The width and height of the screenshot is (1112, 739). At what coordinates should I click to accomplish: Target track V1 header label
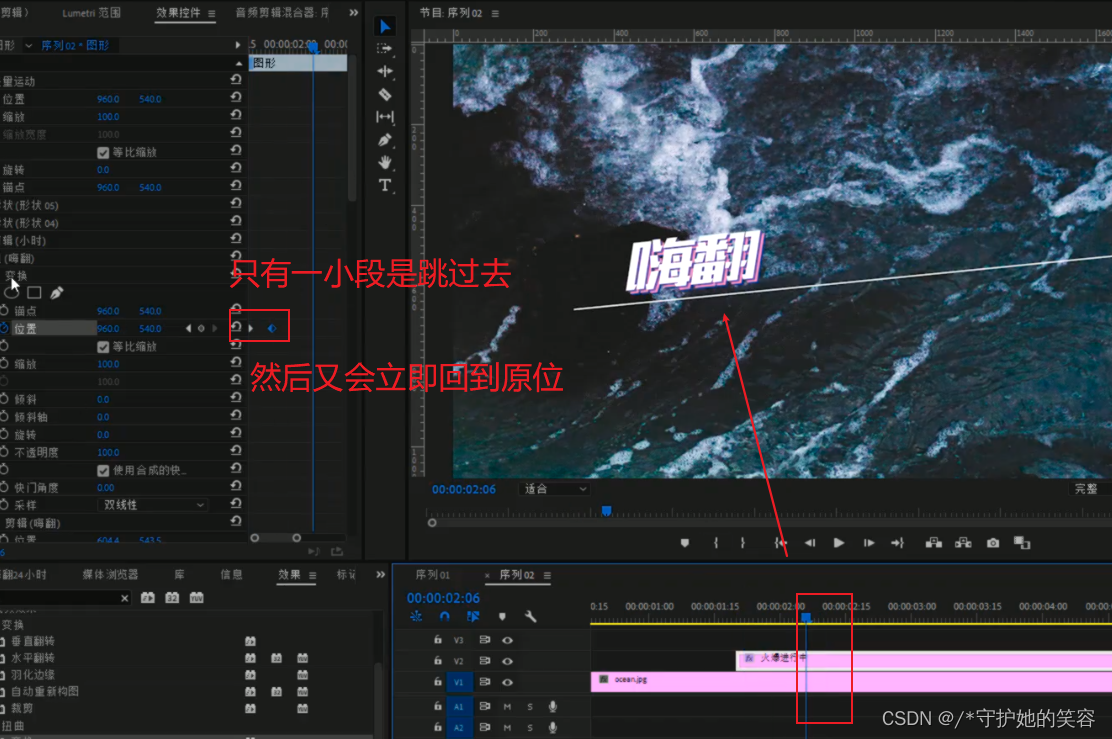point(459,682)
